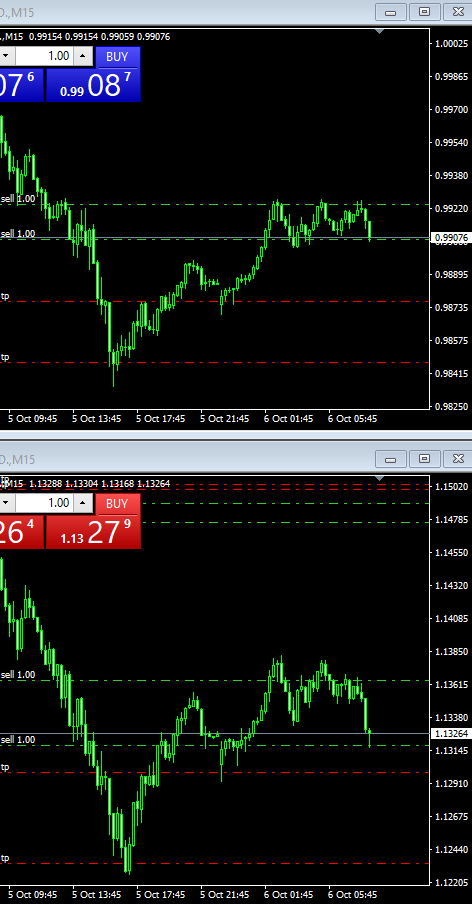The image size is (472, 904).
Task: Click the upper 'tp' level label in upper chart
Action: [x=5, y=296]
